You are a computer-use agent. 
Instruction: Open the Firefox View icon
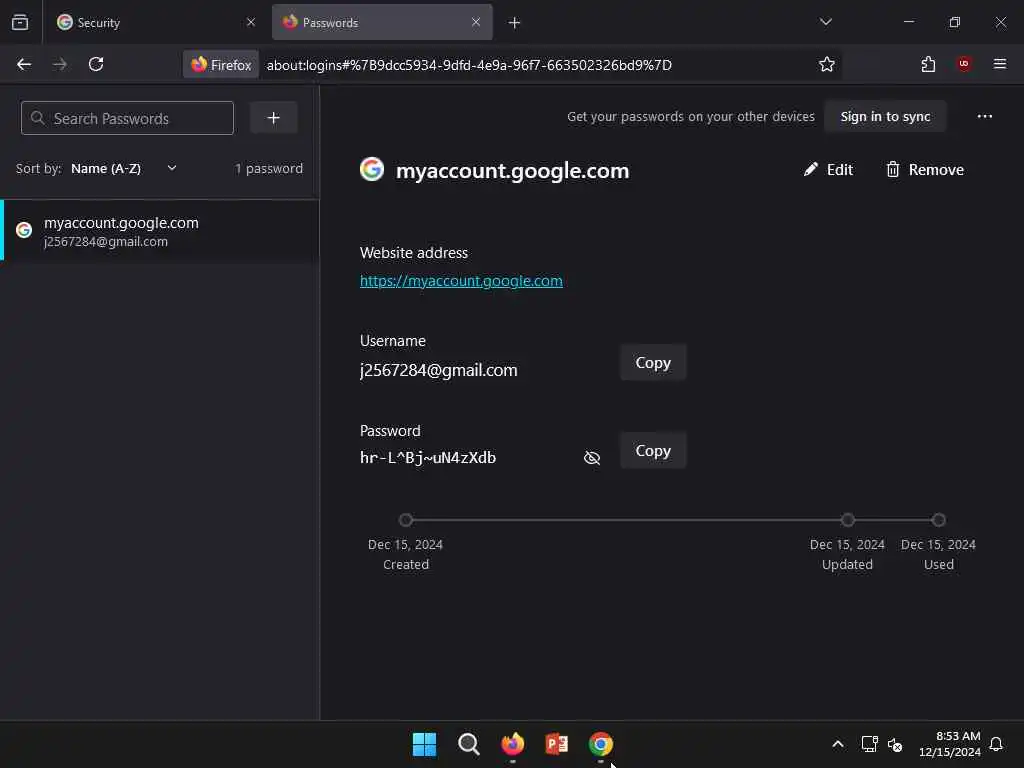[20, 22]
